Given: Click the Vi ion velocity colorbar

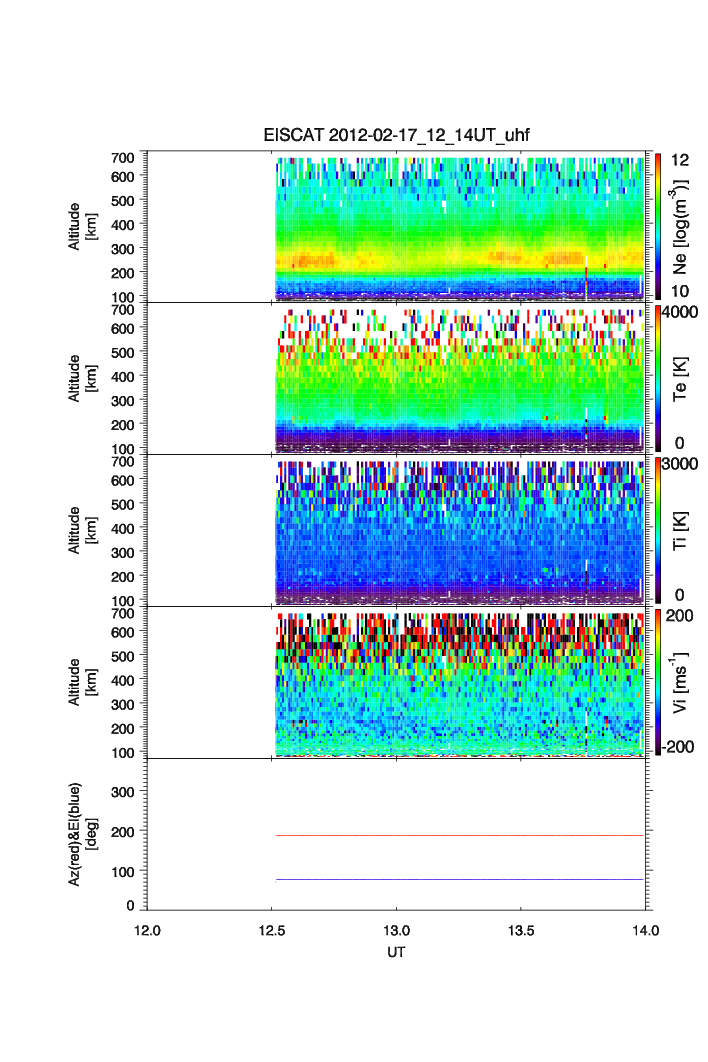Looking at the screenshot, I should pos(657,682).
